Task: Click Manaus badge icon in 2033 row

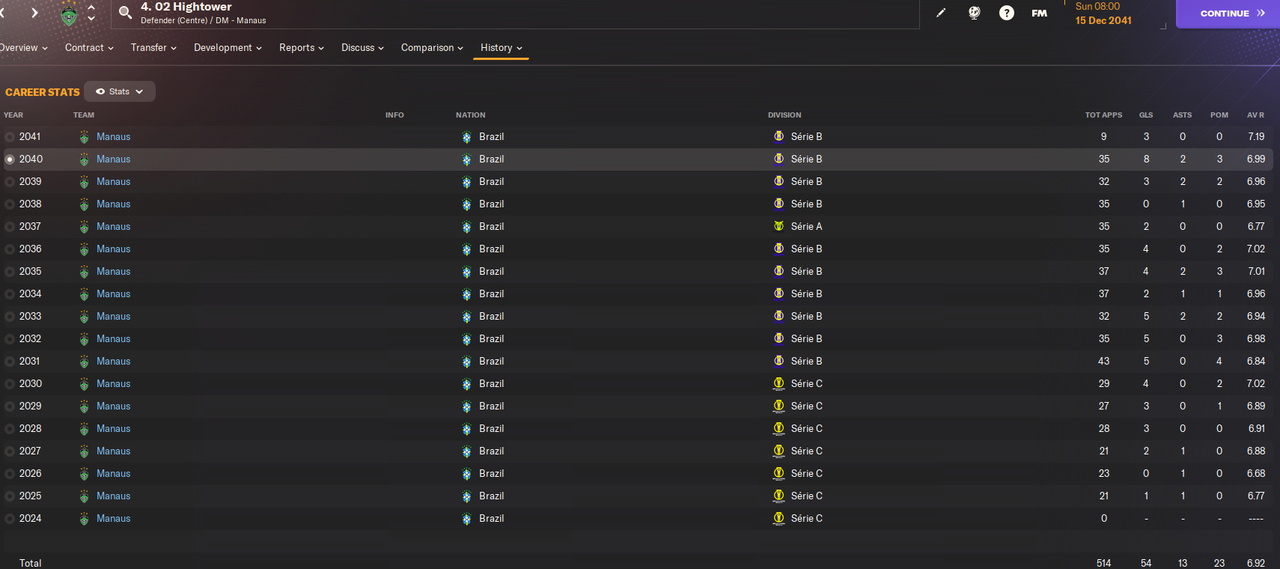Action: point(84,317)
